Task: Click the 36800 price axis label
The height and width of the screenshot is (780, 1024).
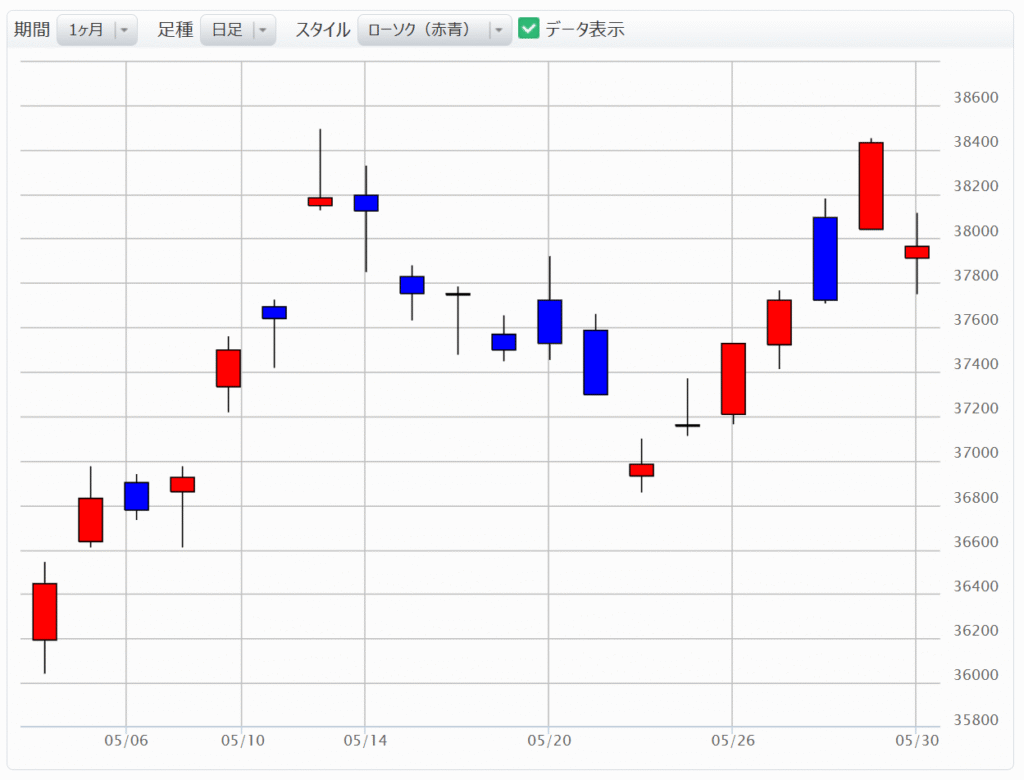Action: (x=976, y=498)
